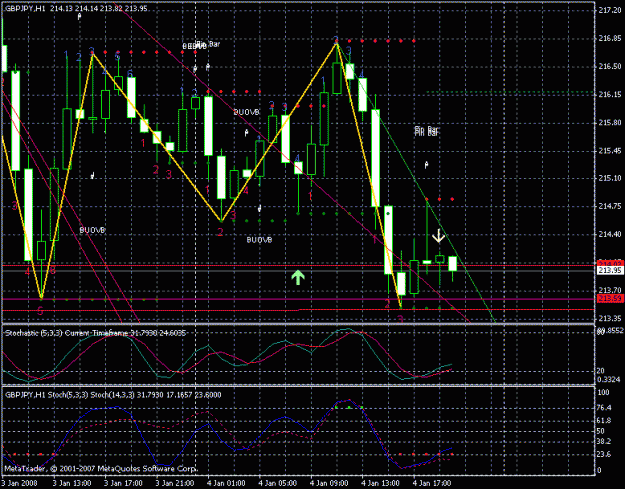Click the 216.50 price axis label
The height and width of the screenshot is (489, 625).
coord(610,67)
